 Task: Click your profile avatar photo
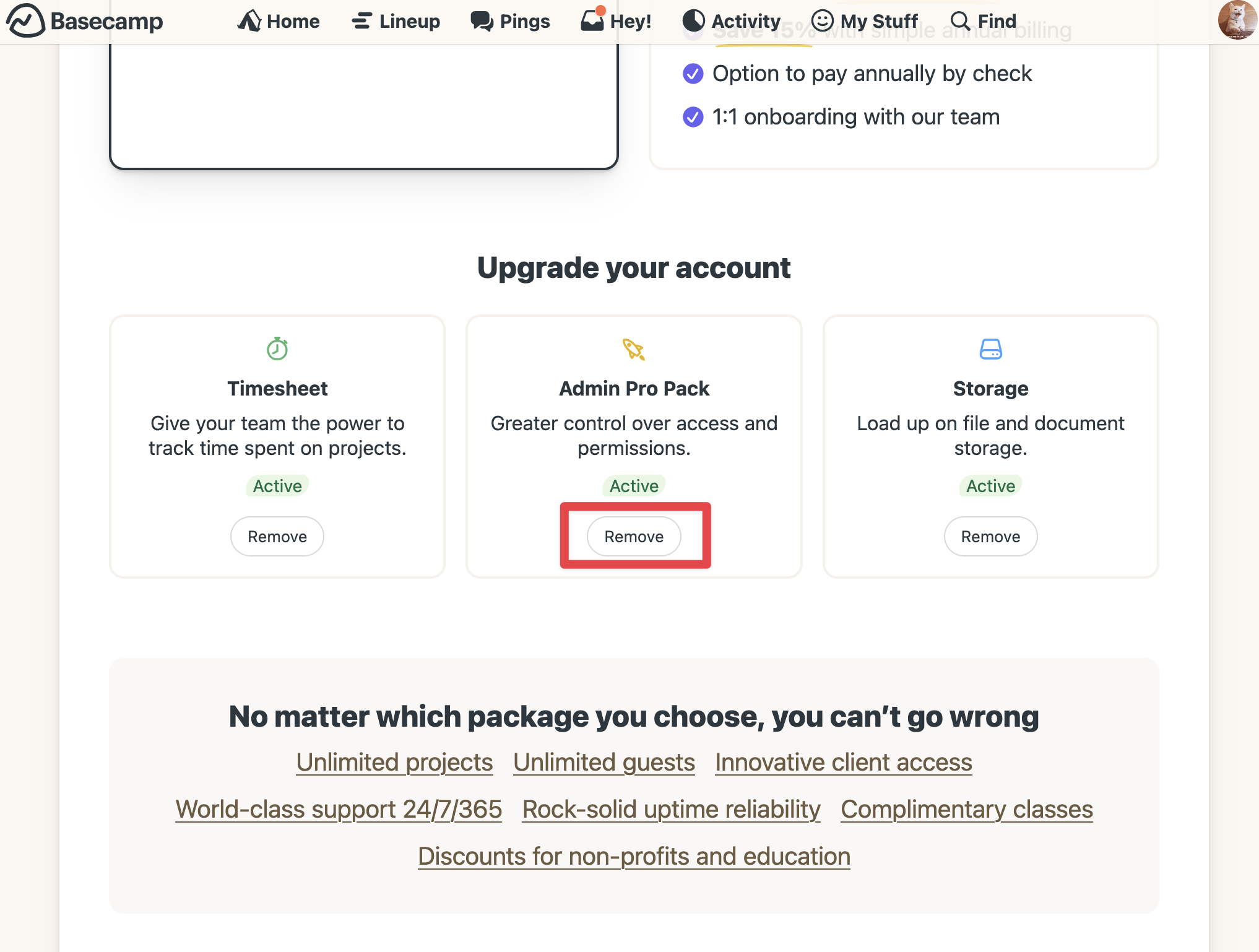[1236, 20]
